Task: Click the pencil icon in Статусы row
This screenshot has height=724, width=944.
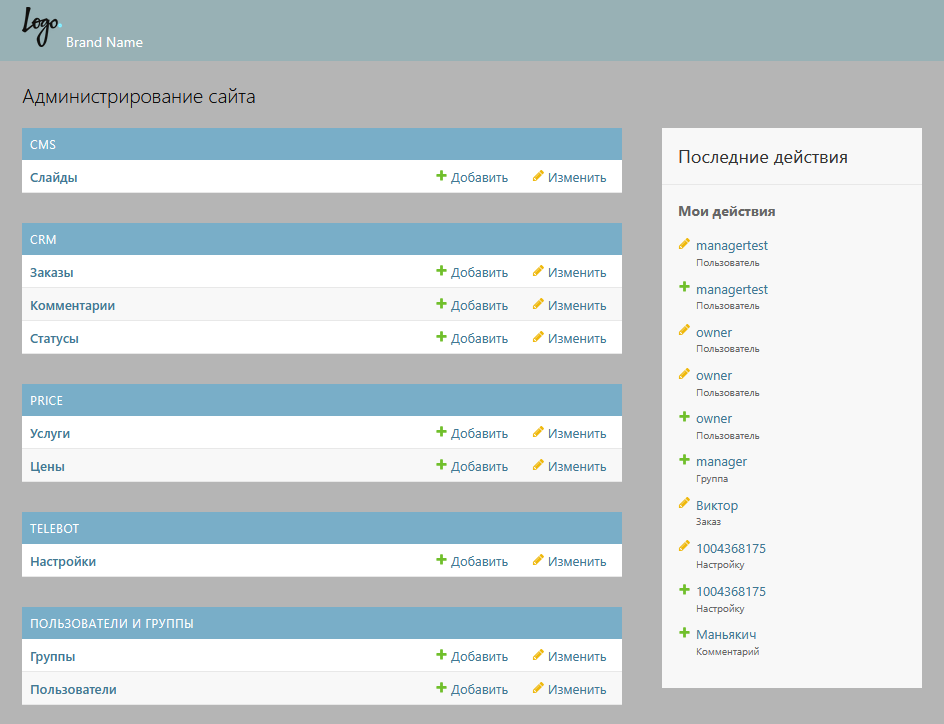Action: 538,337
